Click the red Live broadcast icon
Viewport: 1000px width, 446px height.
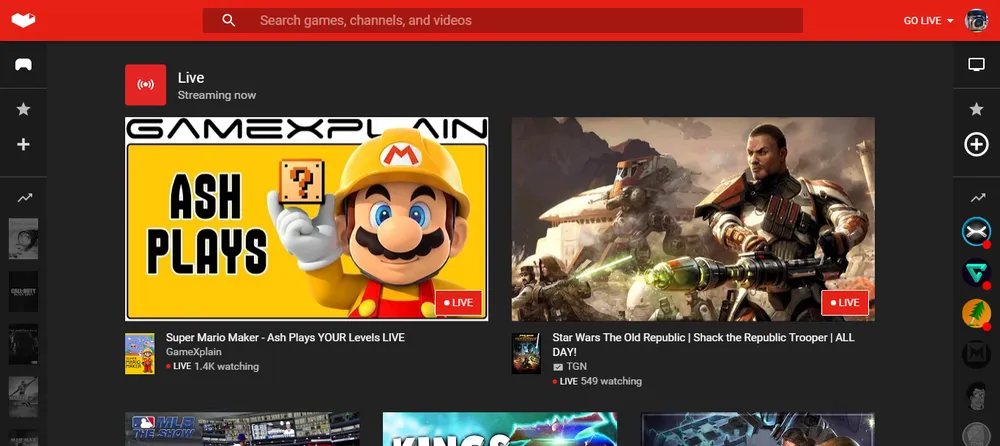point(145,85)
